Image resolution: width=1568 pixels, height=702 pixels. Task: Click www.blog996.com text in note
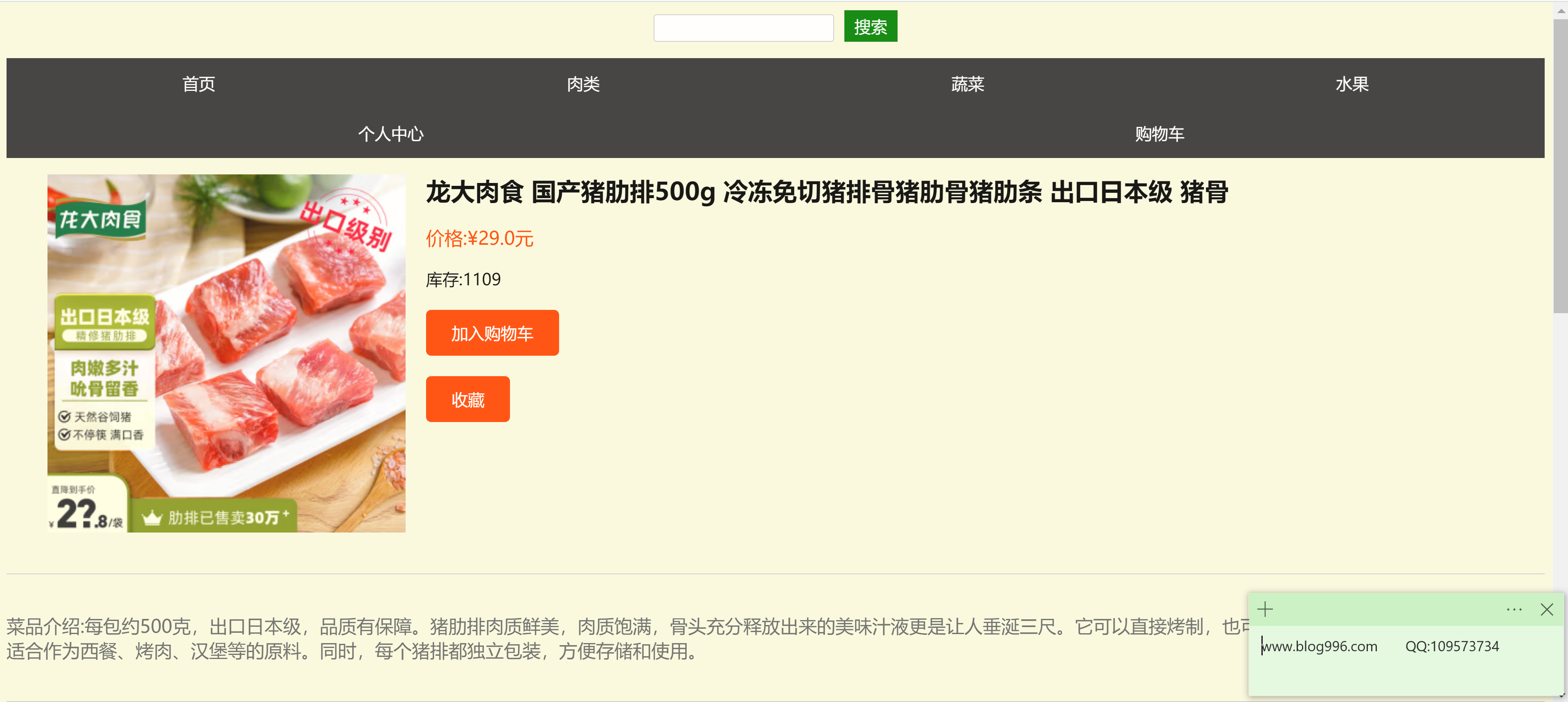pyautogui.click(x=1320, y=647)
